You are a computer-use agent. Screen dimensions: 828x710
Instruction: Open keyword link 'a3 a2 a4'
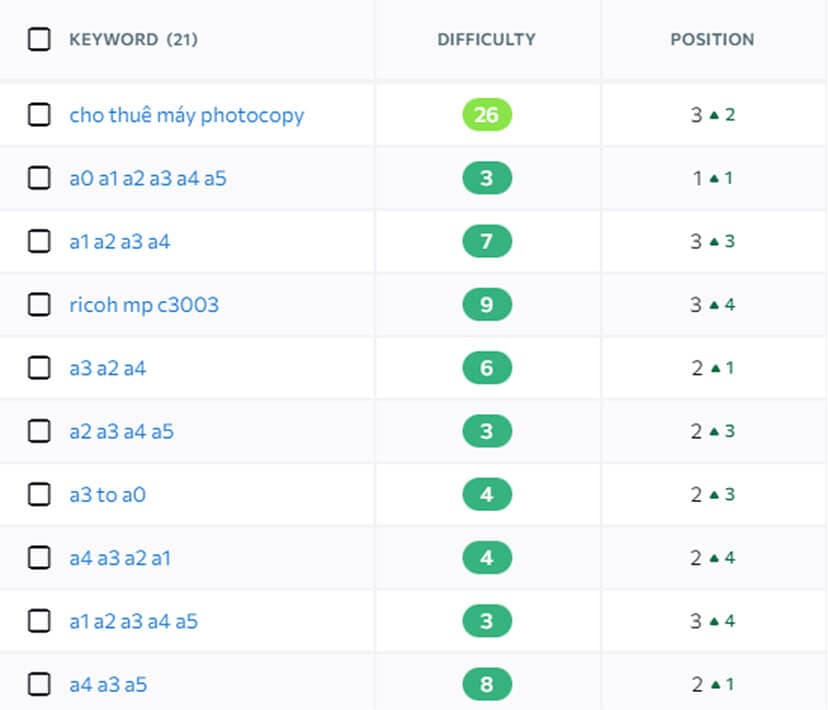pos(107,368)
